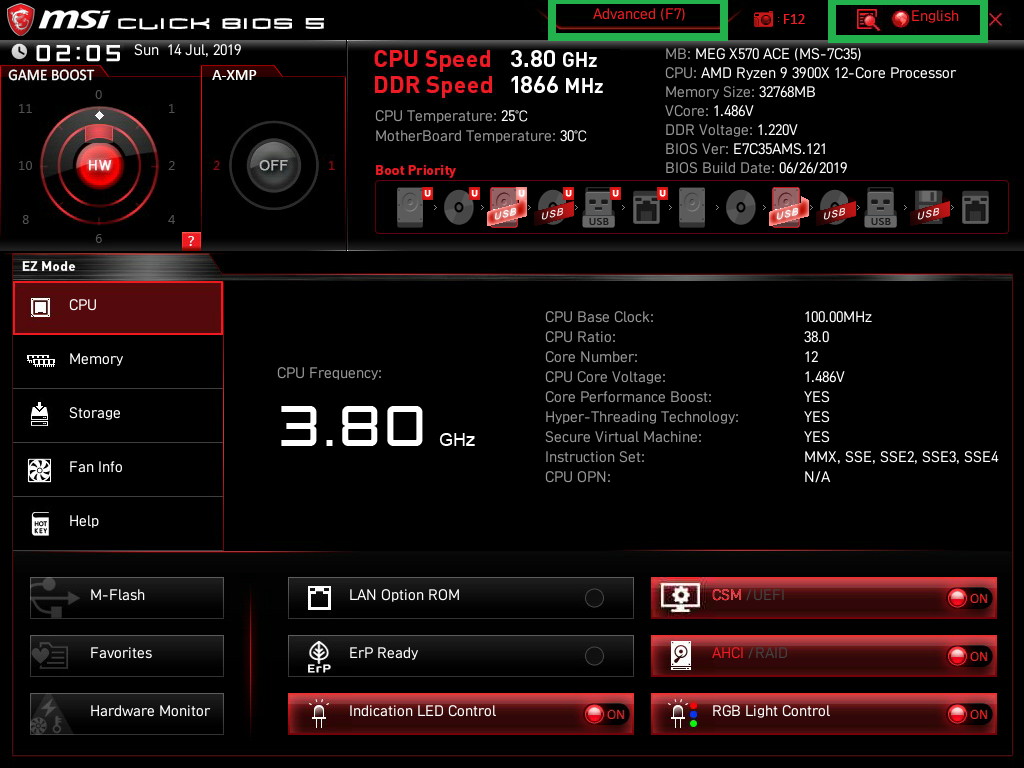Image resolution: width=1024 pixels, height=768 pixels.
Task: Click the date "Sun 14 Jul, 2019"
Action: pyautogui.click(x=187, y=50)
